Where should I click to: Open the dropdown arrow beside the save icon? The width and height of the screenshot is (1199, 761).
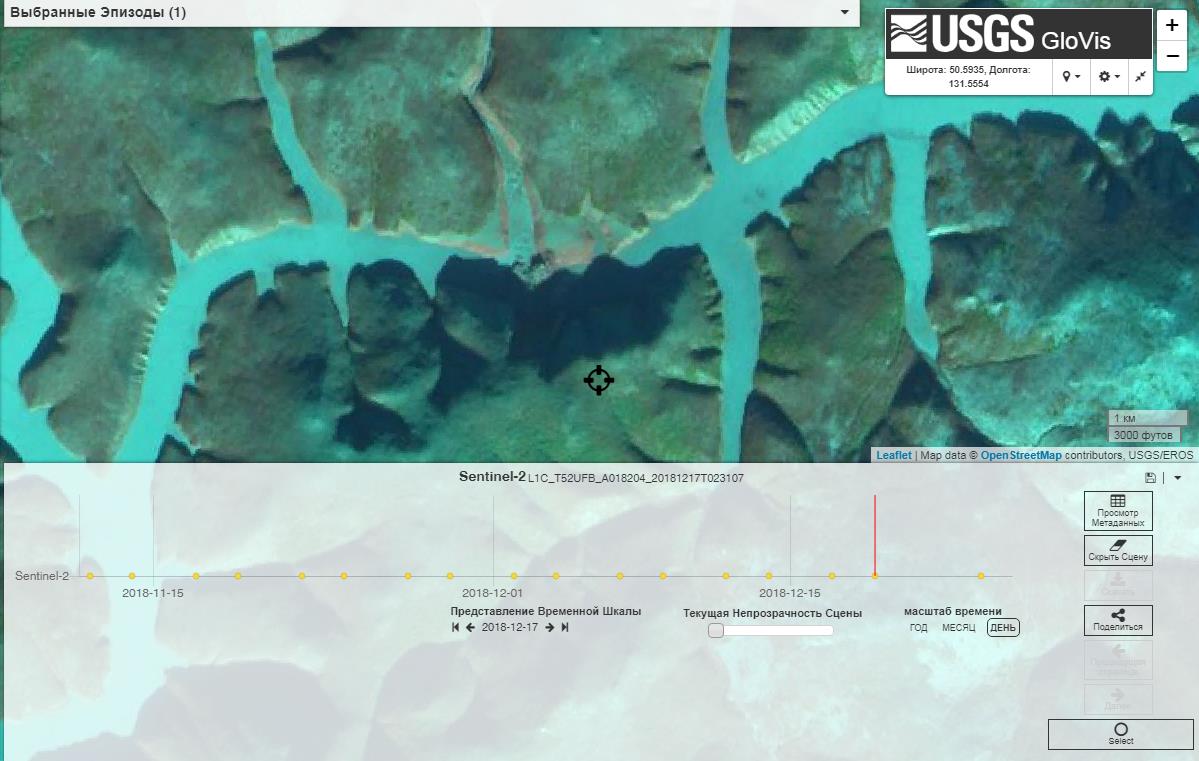tap(1177, 479)
